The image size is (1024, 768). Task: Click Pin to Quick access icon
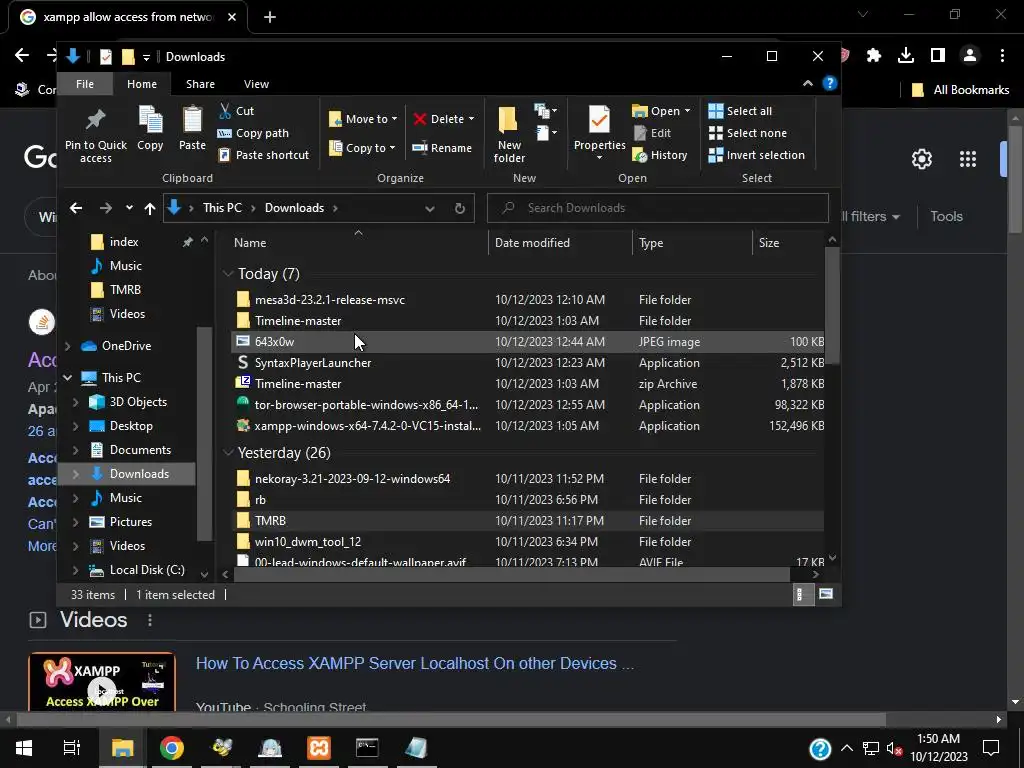pyautogui.click(x=96, y=135)
